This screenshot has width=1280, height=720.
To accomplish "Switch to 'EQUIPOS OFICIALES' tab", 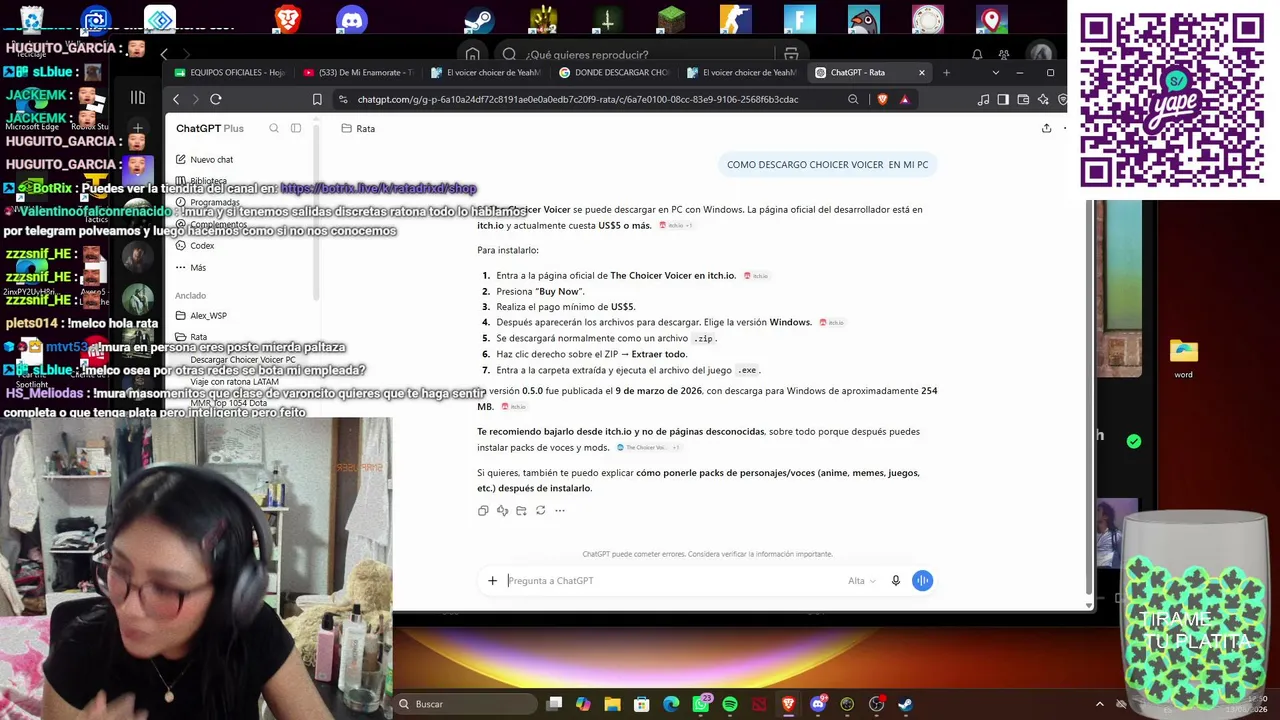I will [230, 72].
